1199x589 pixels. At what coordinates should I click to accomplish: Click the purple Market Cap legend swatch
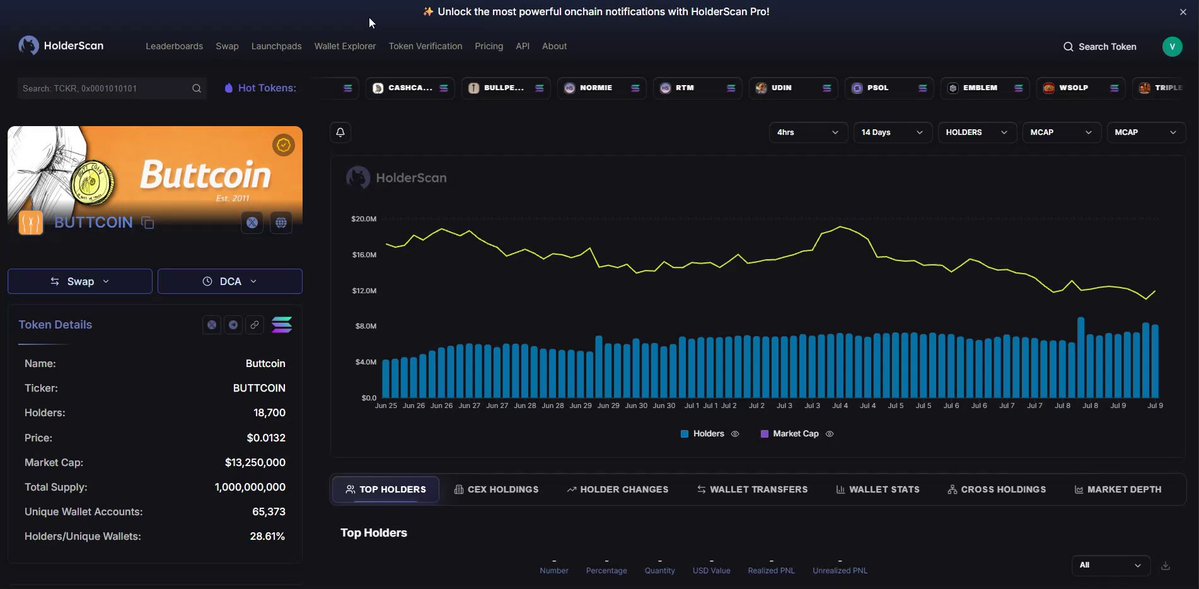click(764, 434)
